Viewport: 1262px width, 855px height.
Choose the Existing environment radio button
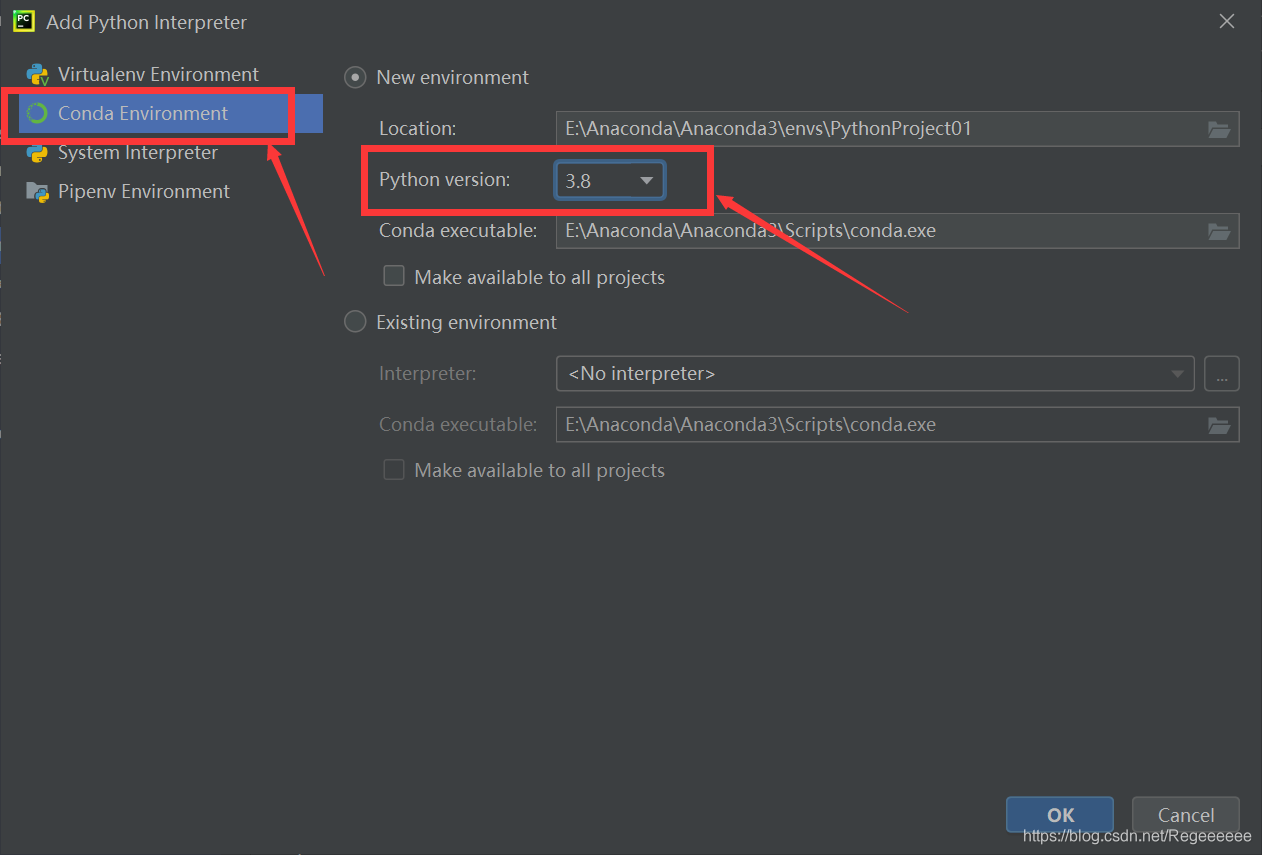(355, 323)
